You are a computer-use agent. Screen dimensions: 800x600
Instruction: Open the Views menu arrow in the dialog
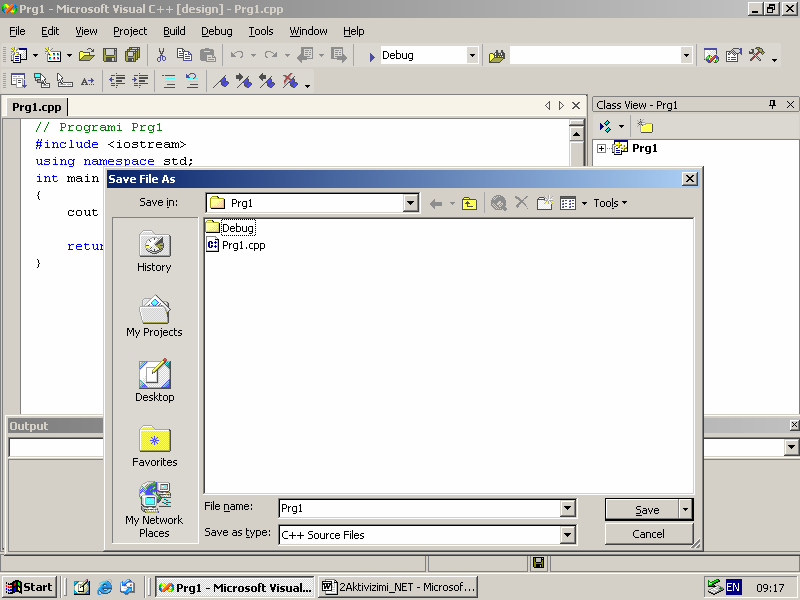pos(585,204)
